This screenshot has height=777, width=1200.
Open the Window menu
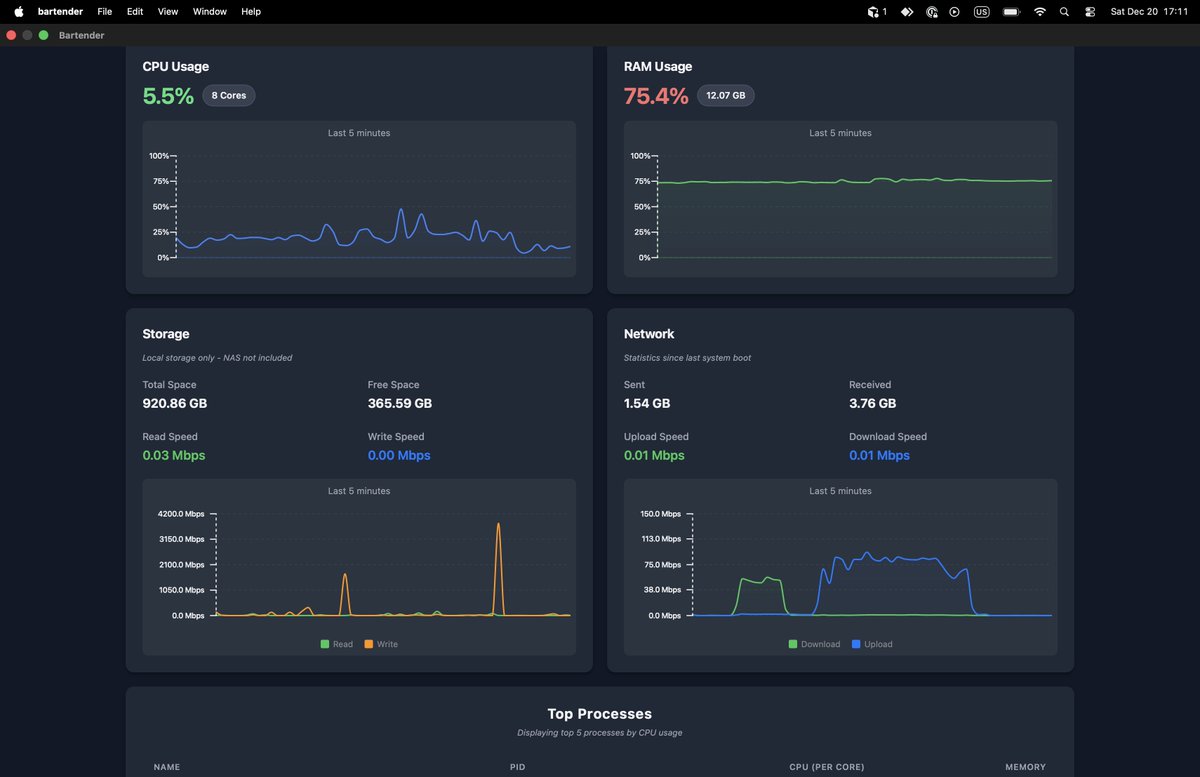[210, 12]
